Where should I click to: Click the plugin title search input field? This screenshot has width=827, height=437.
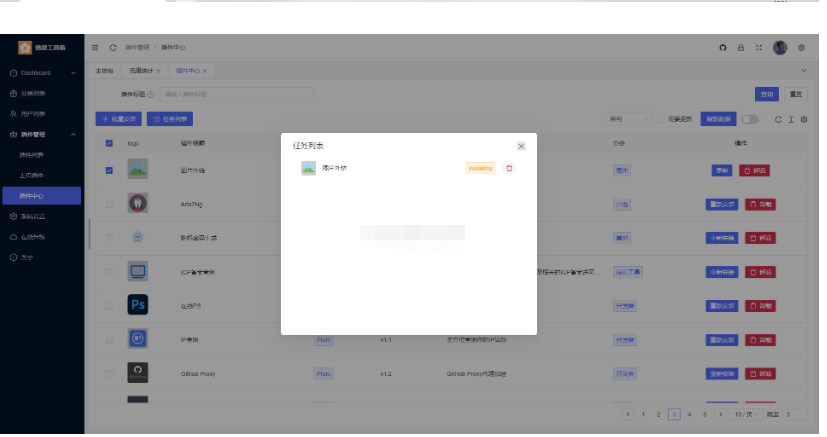coord(236,94)
